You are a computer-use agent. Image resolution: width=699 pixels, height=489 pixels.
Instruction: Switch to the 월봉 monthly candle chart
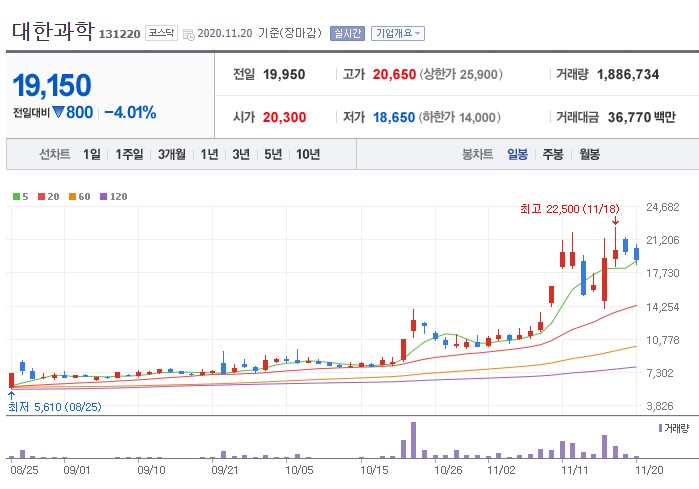(x=589, y=154)
